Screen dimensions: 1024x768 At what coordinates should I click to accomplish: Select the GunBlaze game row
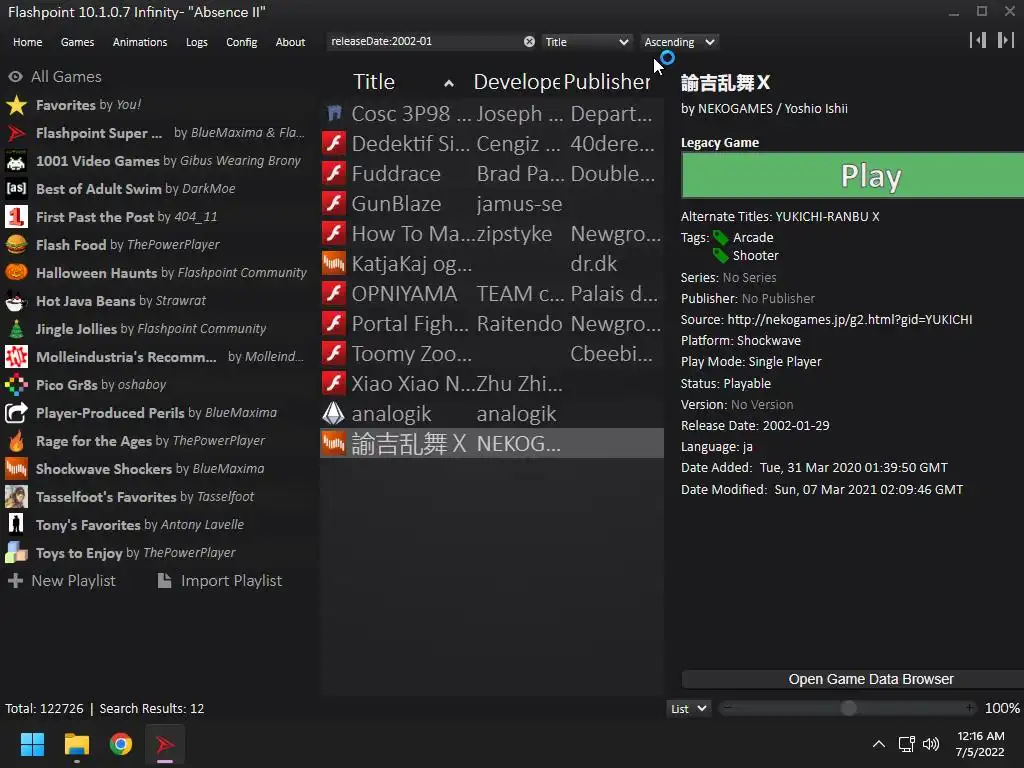pos(492,204)
